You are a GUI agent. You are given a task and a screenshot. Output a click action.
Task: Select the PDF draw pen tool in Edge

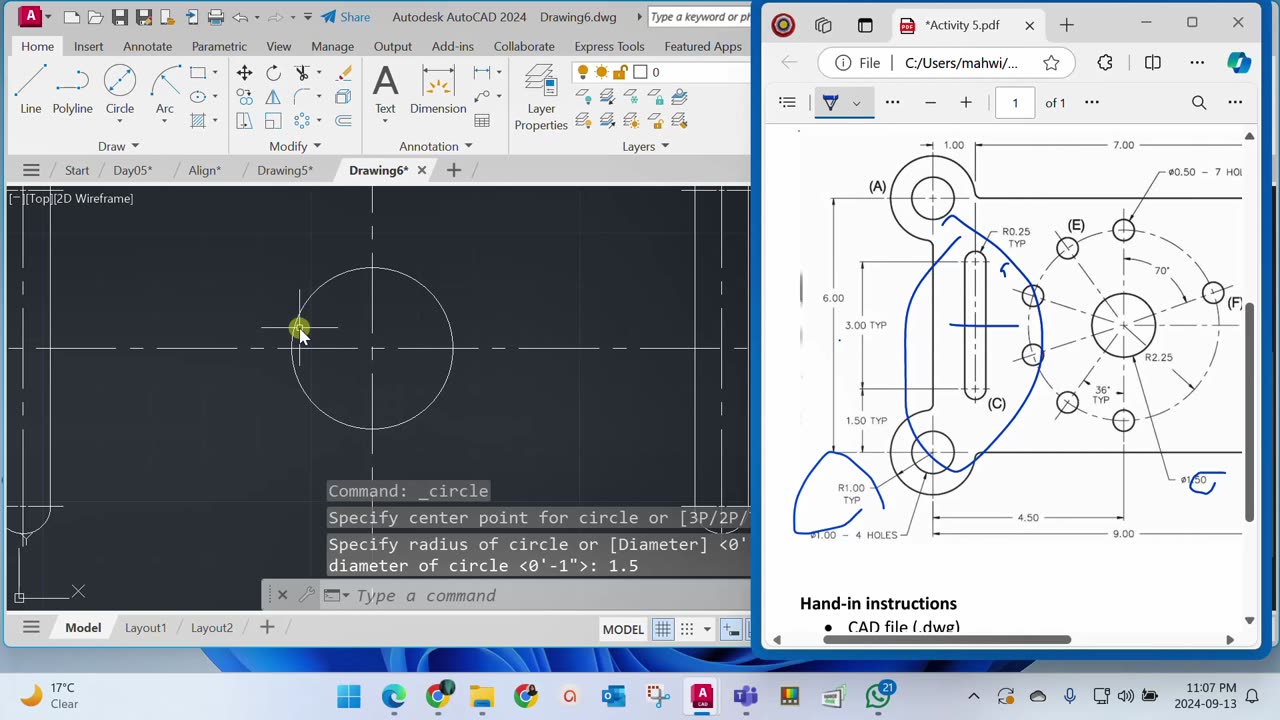click(x=830, y=102)
